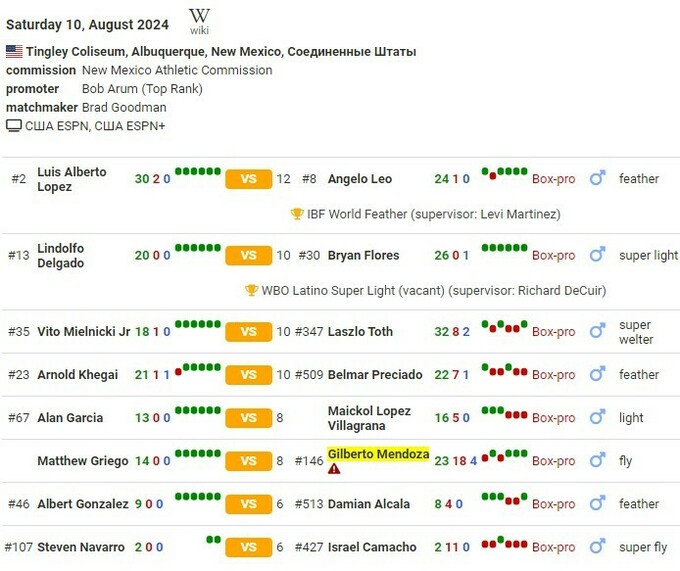
Task: Click the male symbol in Lopez–Leo row
Action: coord(597,179)
